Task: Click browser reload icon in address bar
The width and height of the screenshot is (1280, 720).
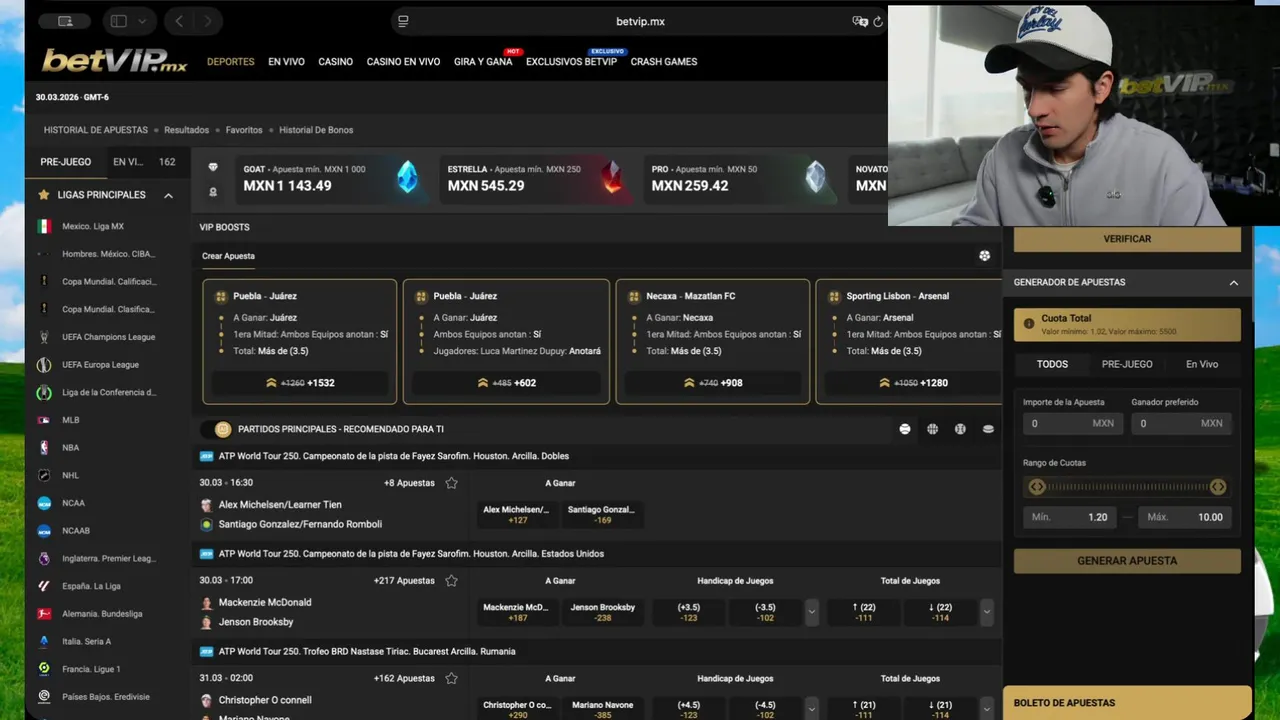Action: [878, 21]
